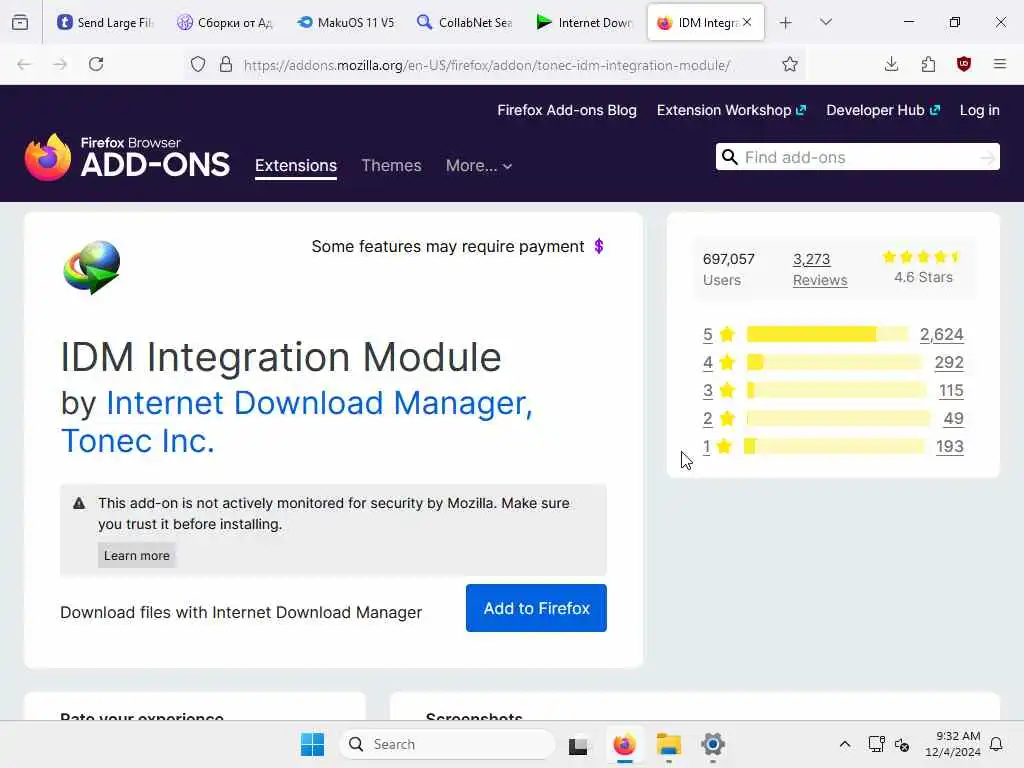Image resolution: width=1024 pixels, height=768 pixels.
Task: Open Task View on taskbar
Action: 578,745
